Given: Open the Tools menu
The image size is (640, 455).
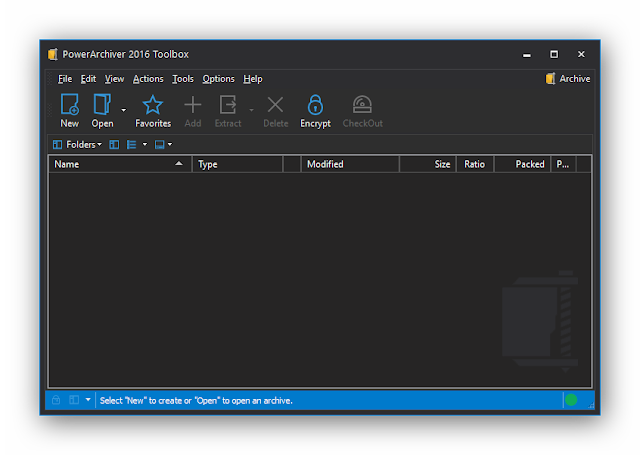Looking at the screenshot, I should pyautogui.click(x=183, y=79).
